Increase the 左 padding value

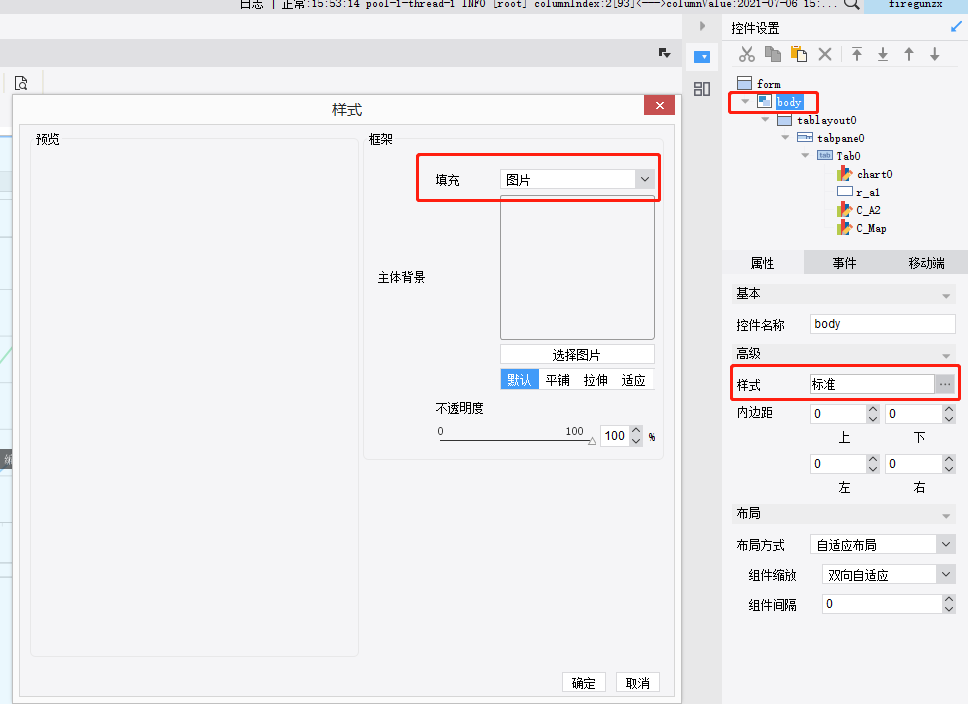(x=873, y=459)
